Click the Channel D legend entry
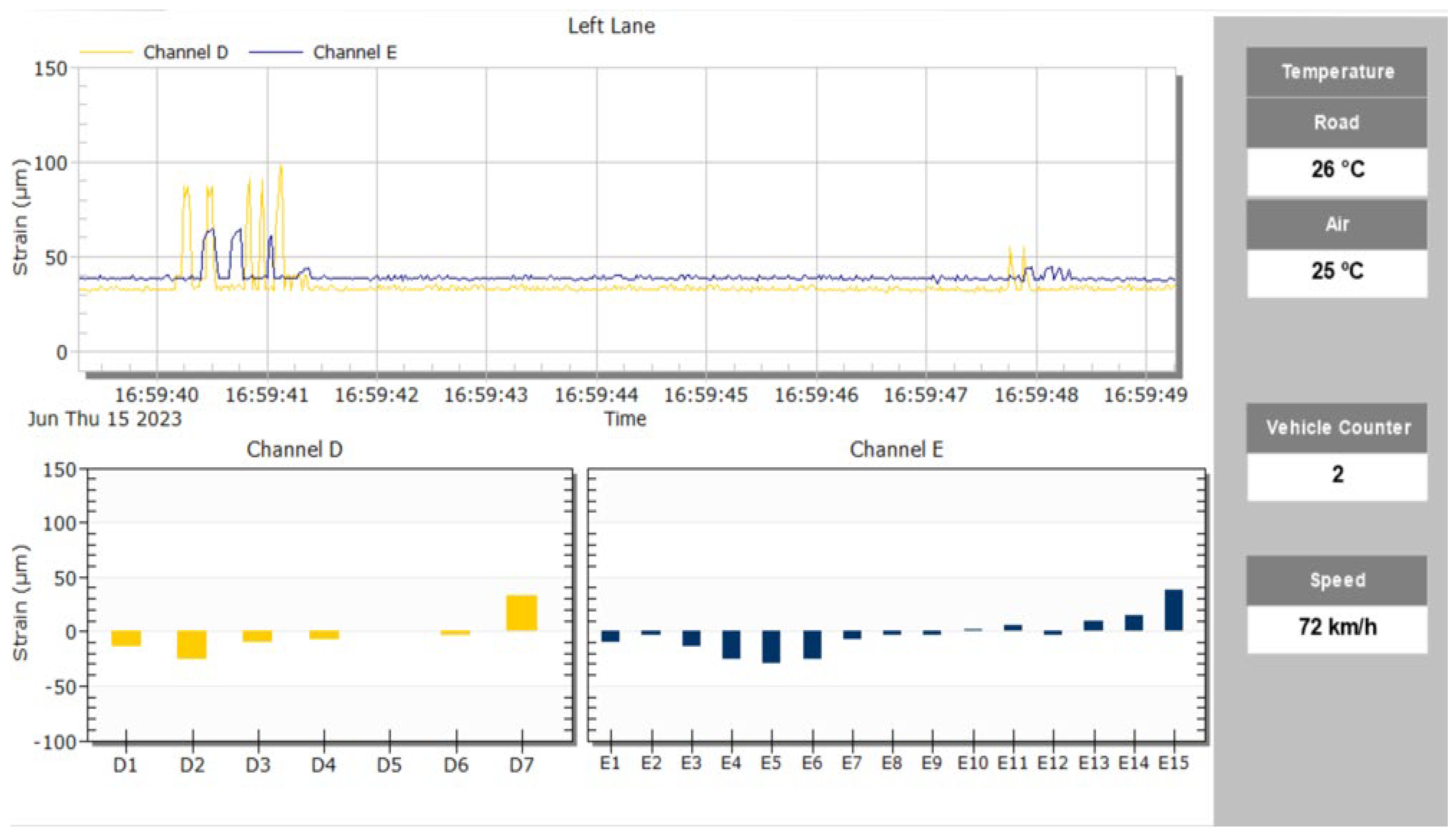Image resolution: width=1456 pixels, height=834 pixels. pyautogui.click(x=185, y=53)
